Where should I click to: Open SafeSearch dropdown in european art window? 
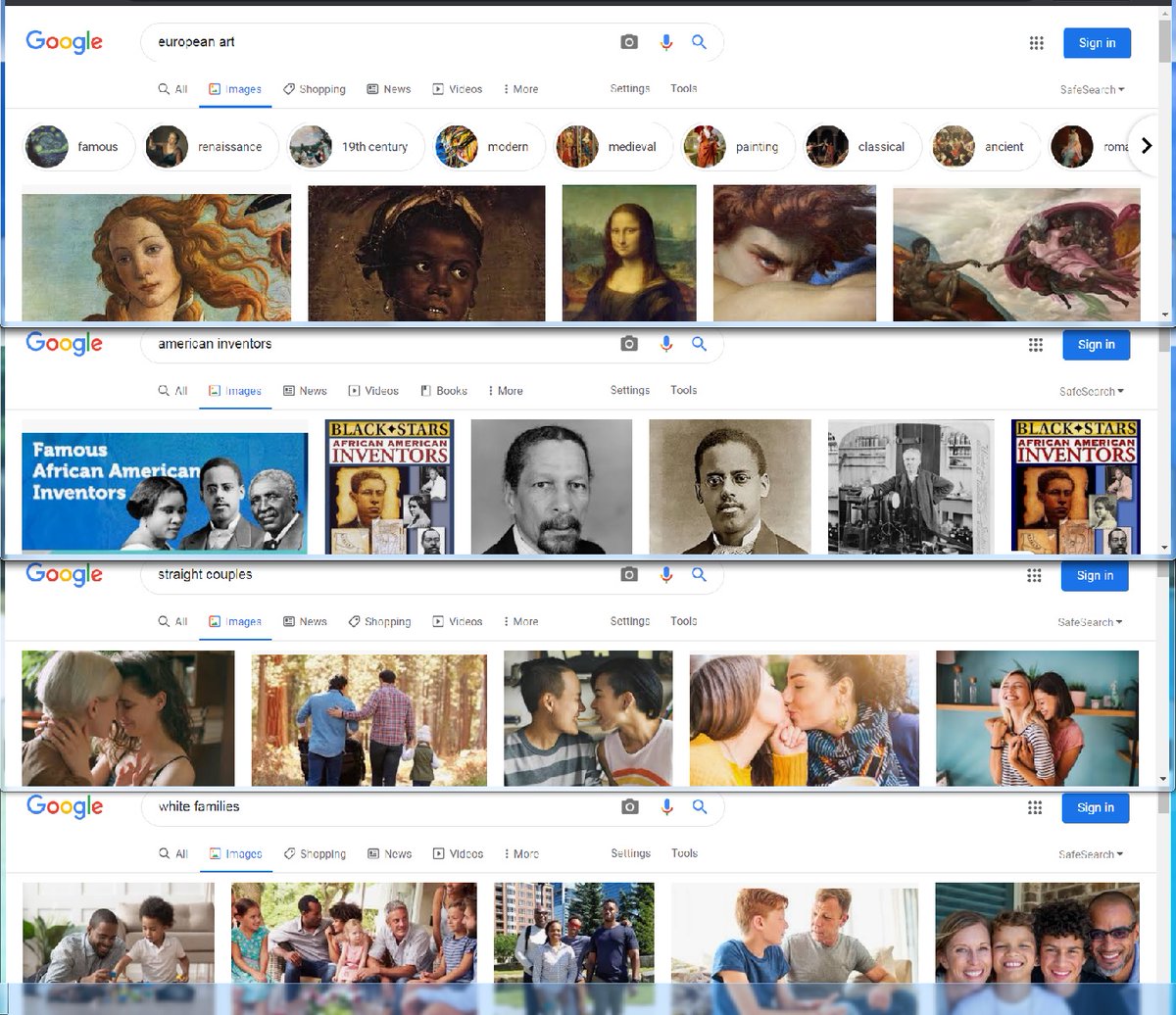[x=1092, y=89]
